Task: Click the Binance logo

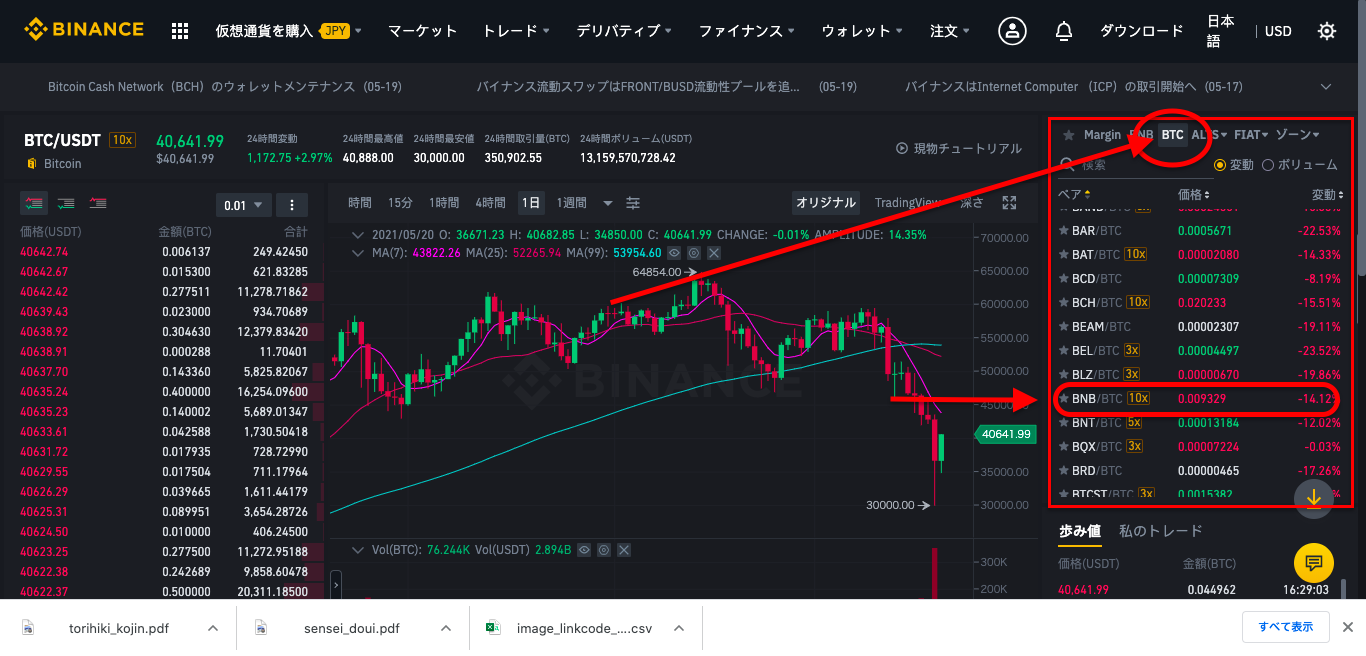Action: point(84,30)
